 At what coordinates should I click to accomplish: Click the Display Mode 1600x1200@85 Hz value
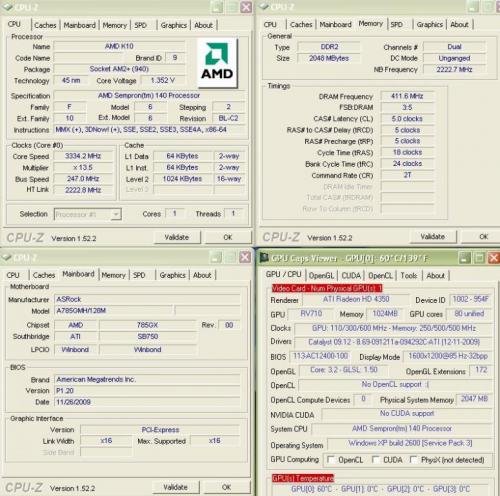click(448, 356)
